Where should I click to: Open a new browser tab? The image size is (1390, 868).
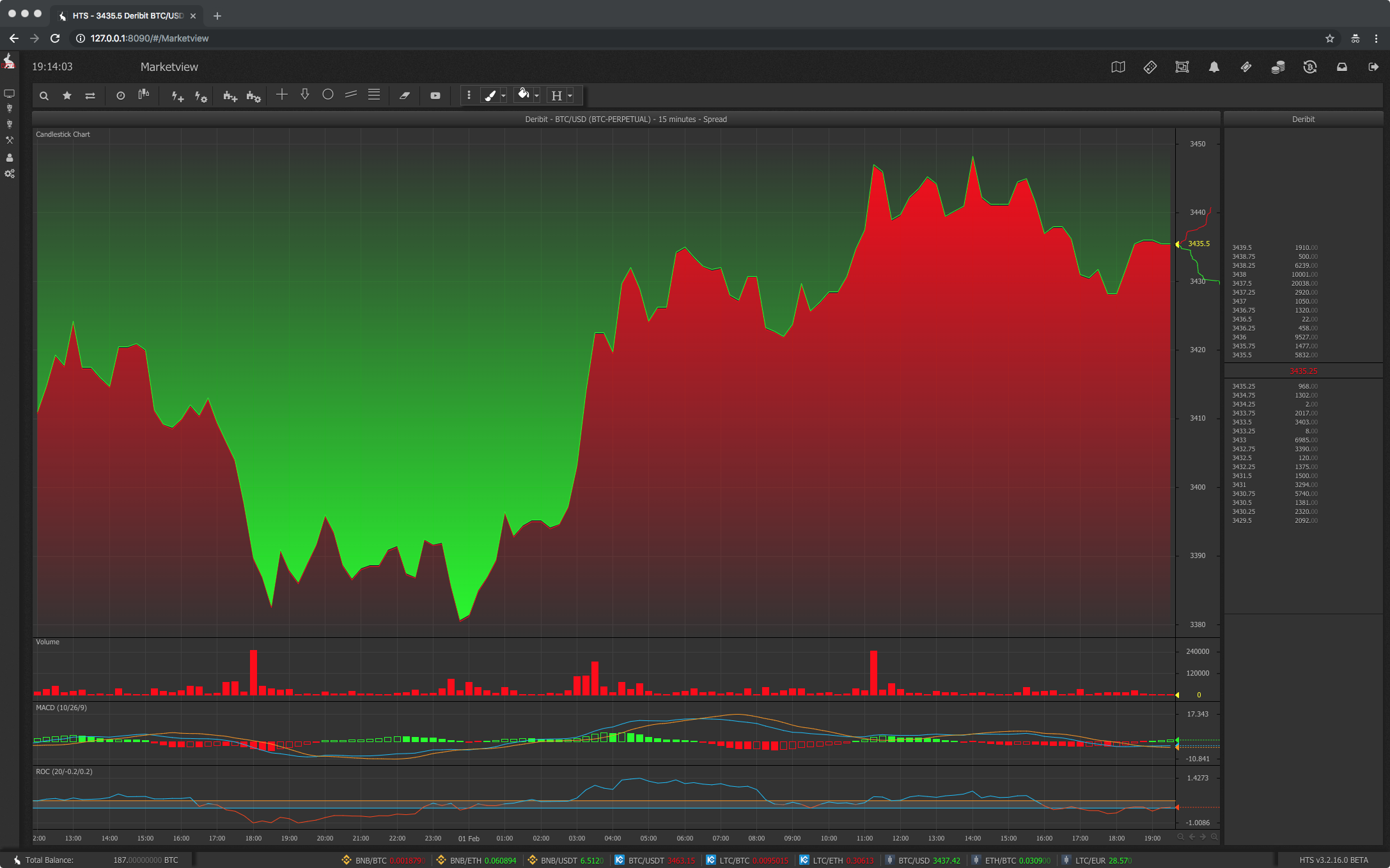(x=217, y=16)
